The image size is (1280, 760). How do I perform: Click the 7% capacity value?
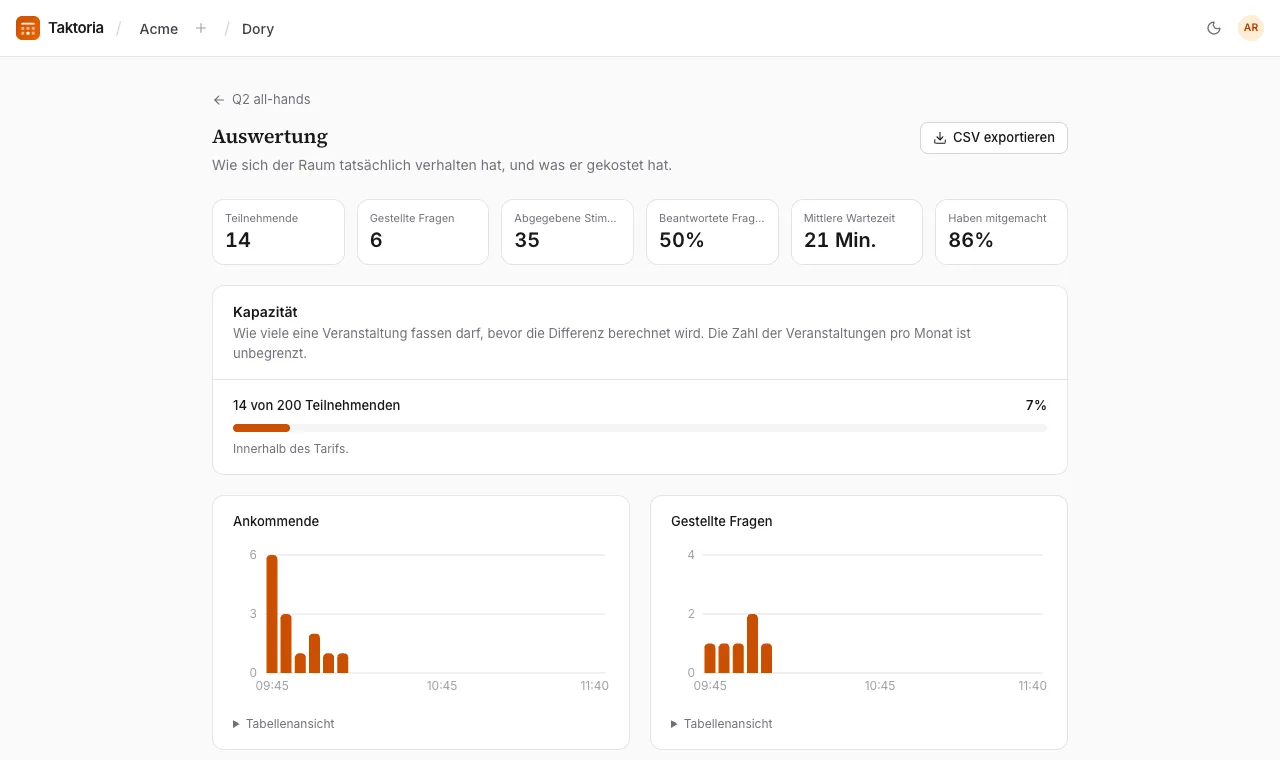pos(1036,406)
